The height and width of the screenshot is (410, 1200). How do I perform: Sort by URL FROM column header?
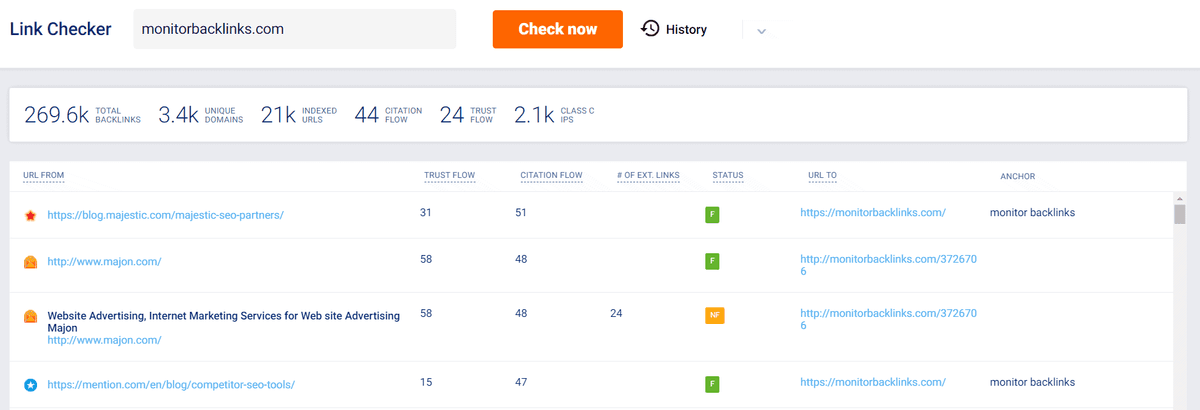(44, 176)
